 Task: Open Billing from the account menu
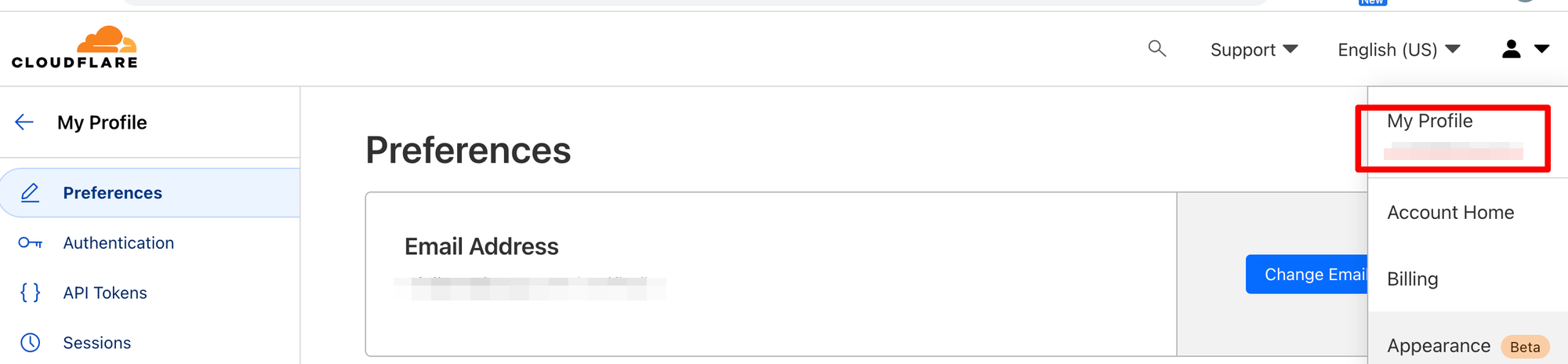coord(1412,279)
